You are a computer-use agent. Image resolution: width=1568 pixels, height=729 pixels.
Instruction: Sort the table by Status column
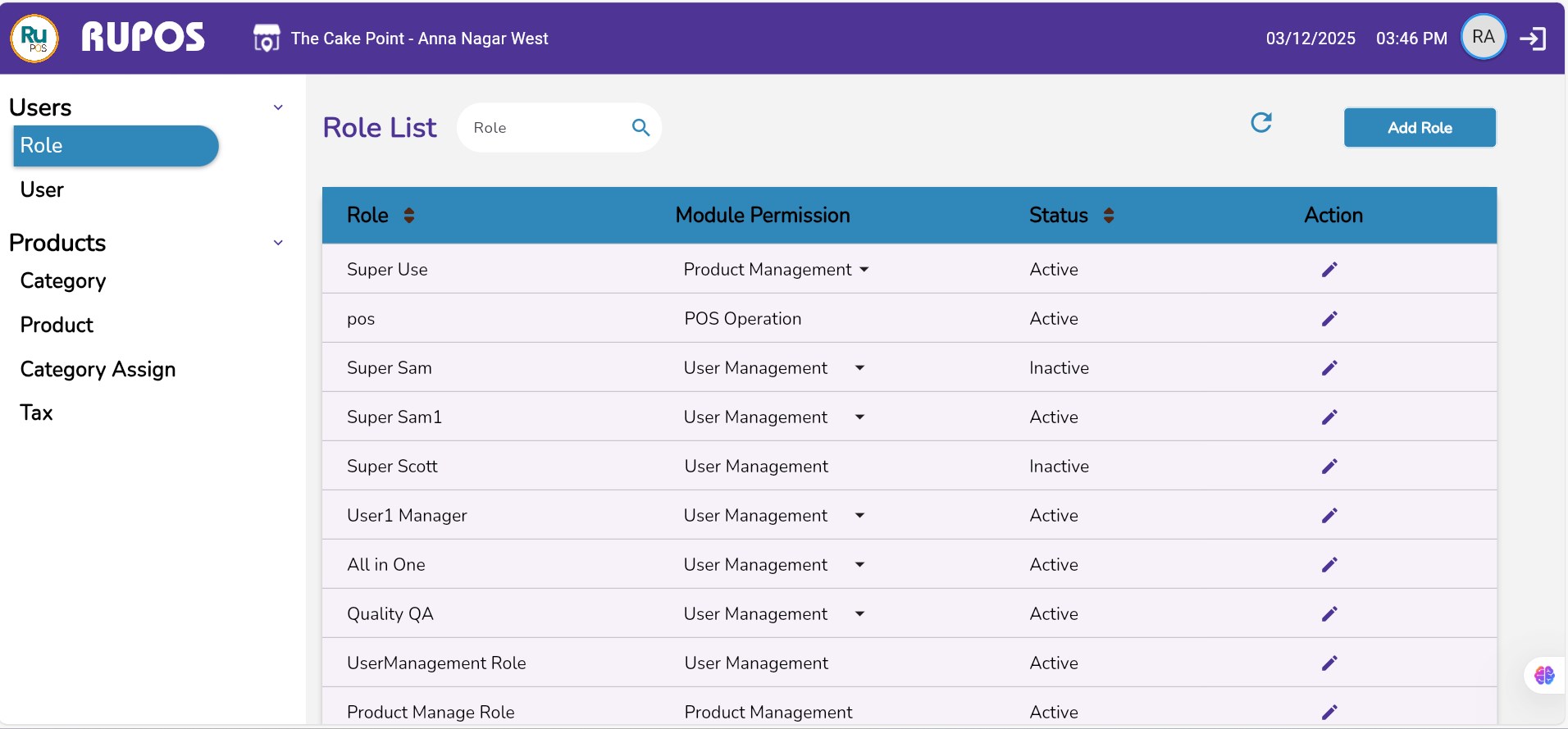coord(1109,216)
